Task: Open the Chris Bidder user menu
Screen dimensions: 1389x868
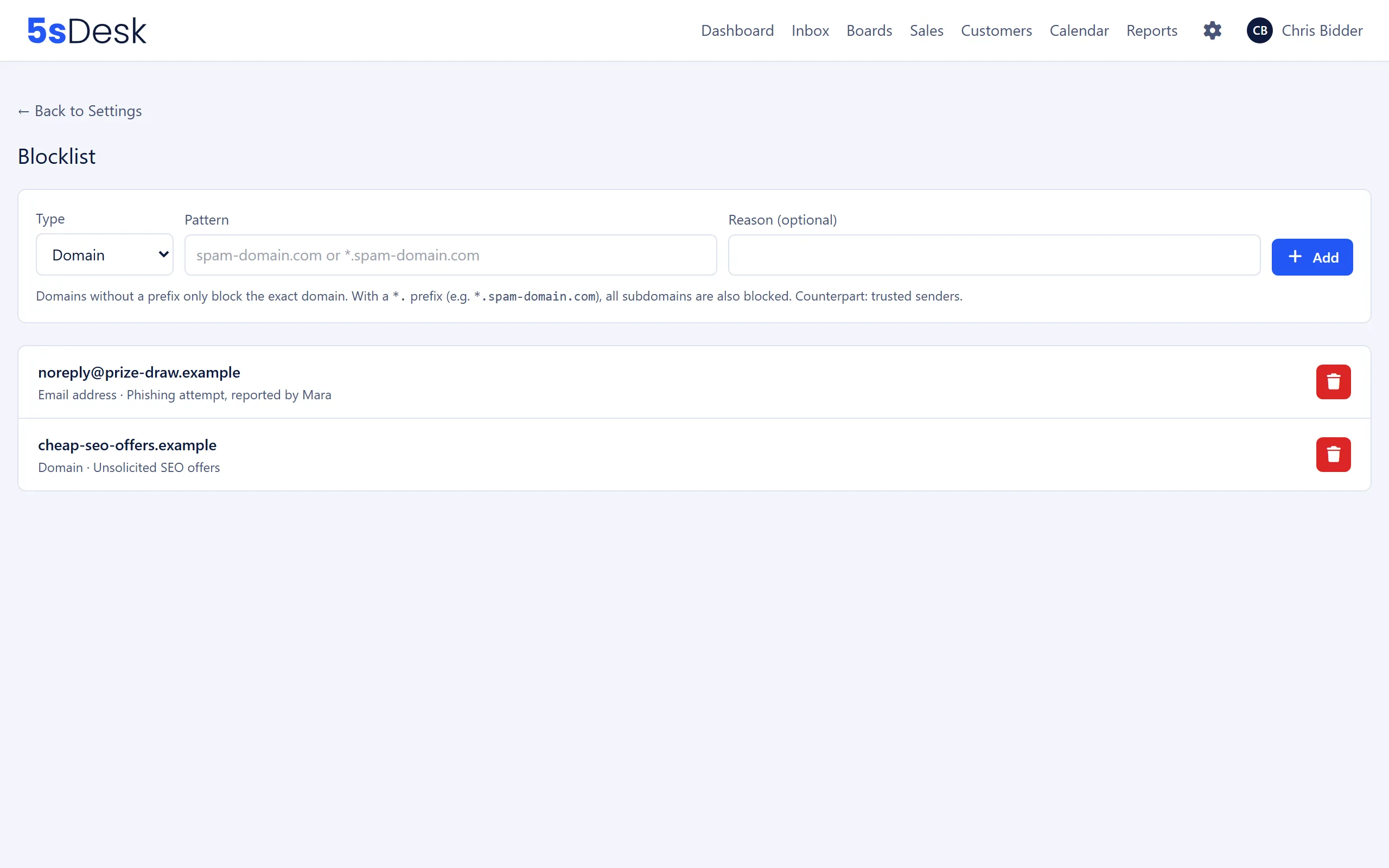Action: point(1322,30)
